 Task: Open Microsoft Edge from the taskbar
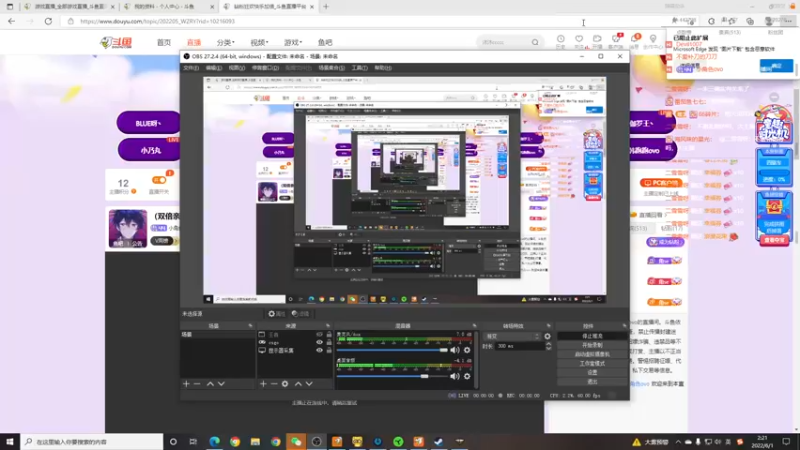pos(214,441)
